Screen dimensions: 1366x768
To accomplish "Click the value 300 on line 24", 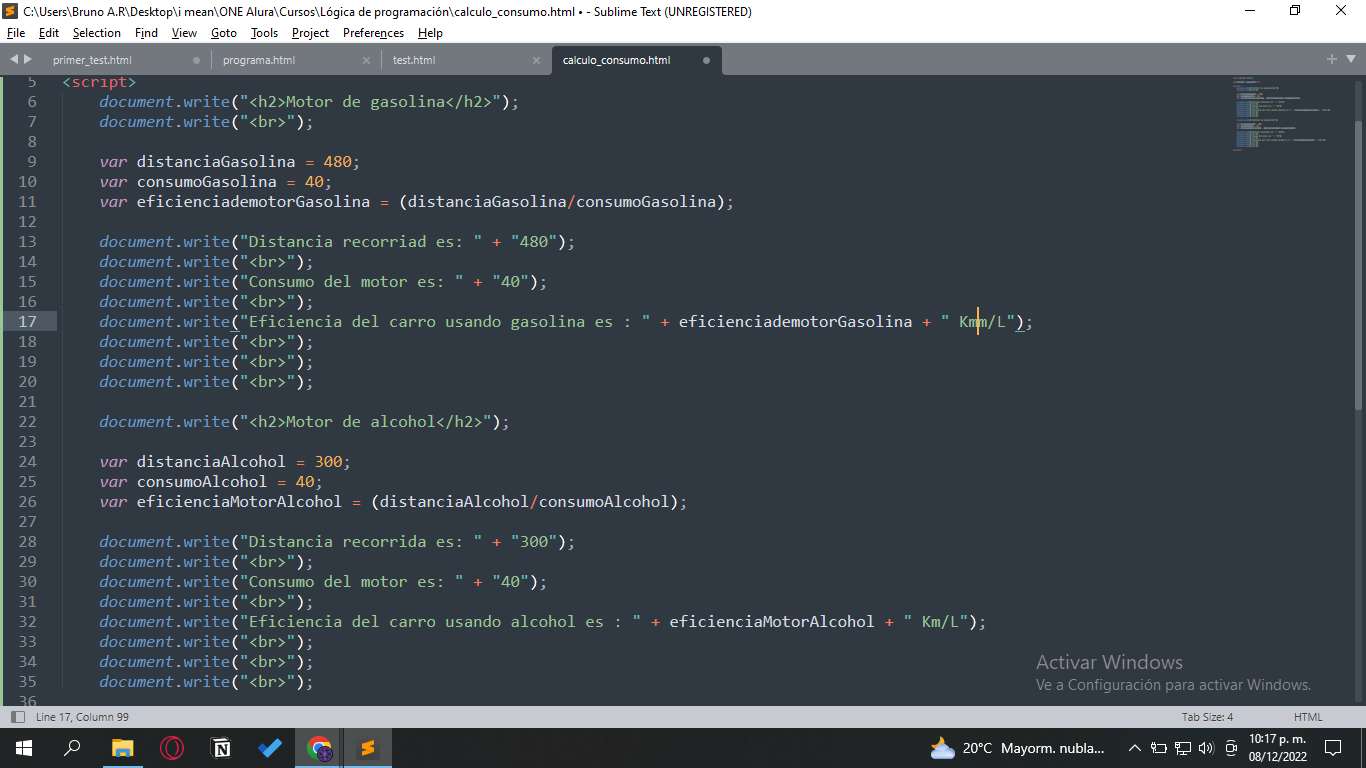I will pos(328,461).
